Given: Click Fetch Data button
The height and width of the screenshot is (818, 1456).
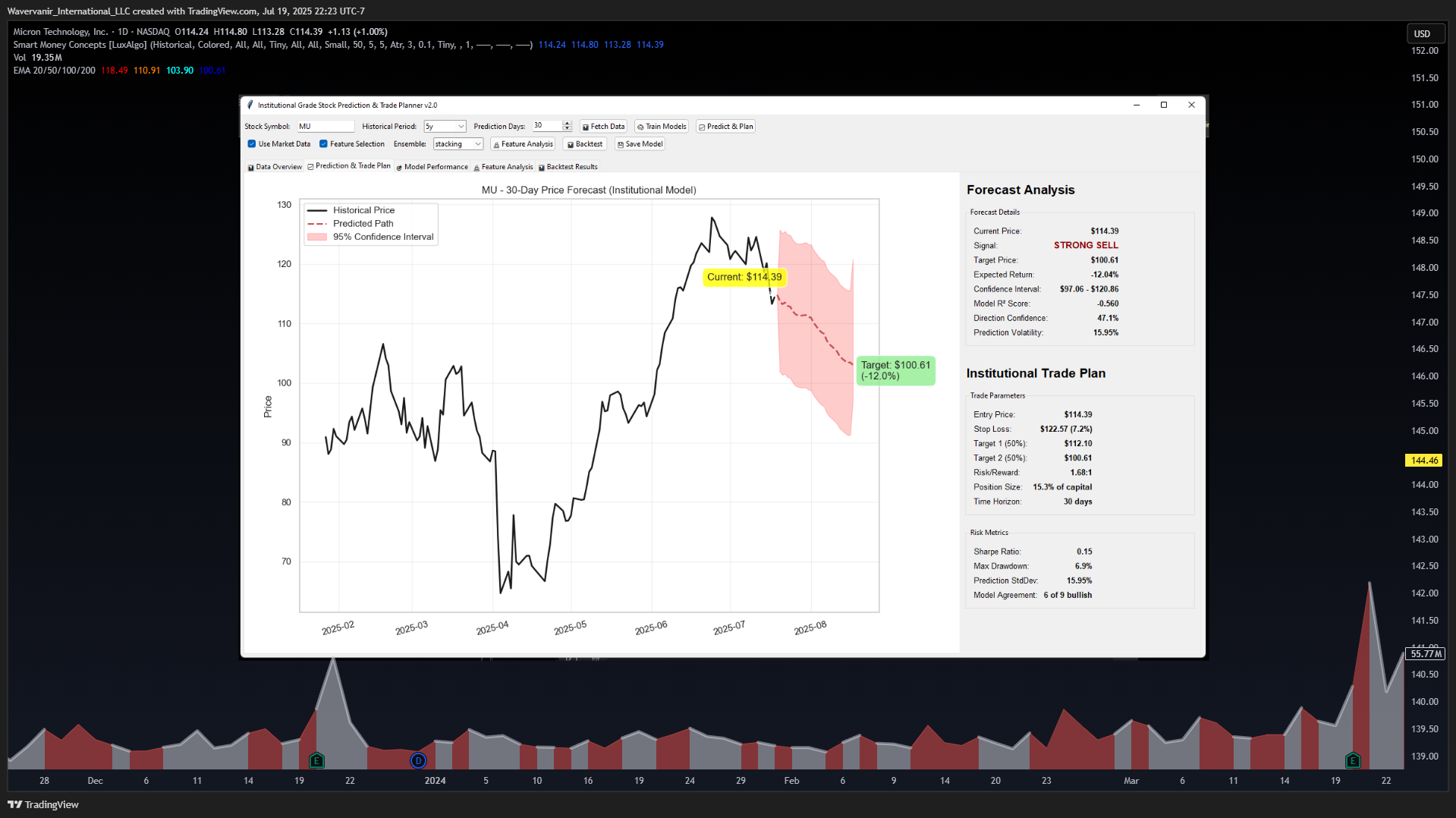Looking at the screenshot, I should (603, 126).
